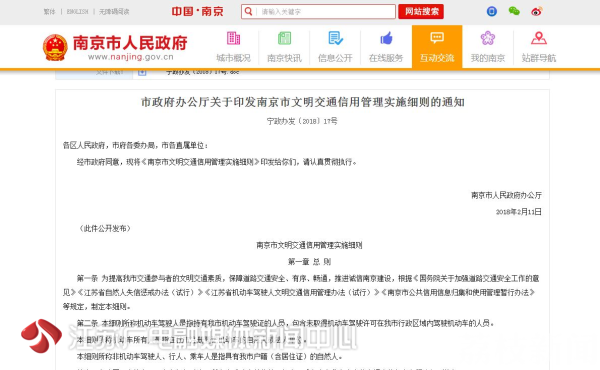Click the red 网站搜索 button

pyautogui.click(x=421, y=11)
